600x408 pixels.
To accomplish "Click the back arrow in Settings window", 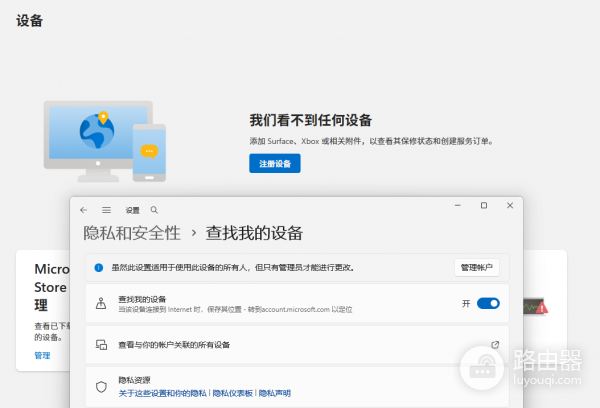I will tap(83, 210).
